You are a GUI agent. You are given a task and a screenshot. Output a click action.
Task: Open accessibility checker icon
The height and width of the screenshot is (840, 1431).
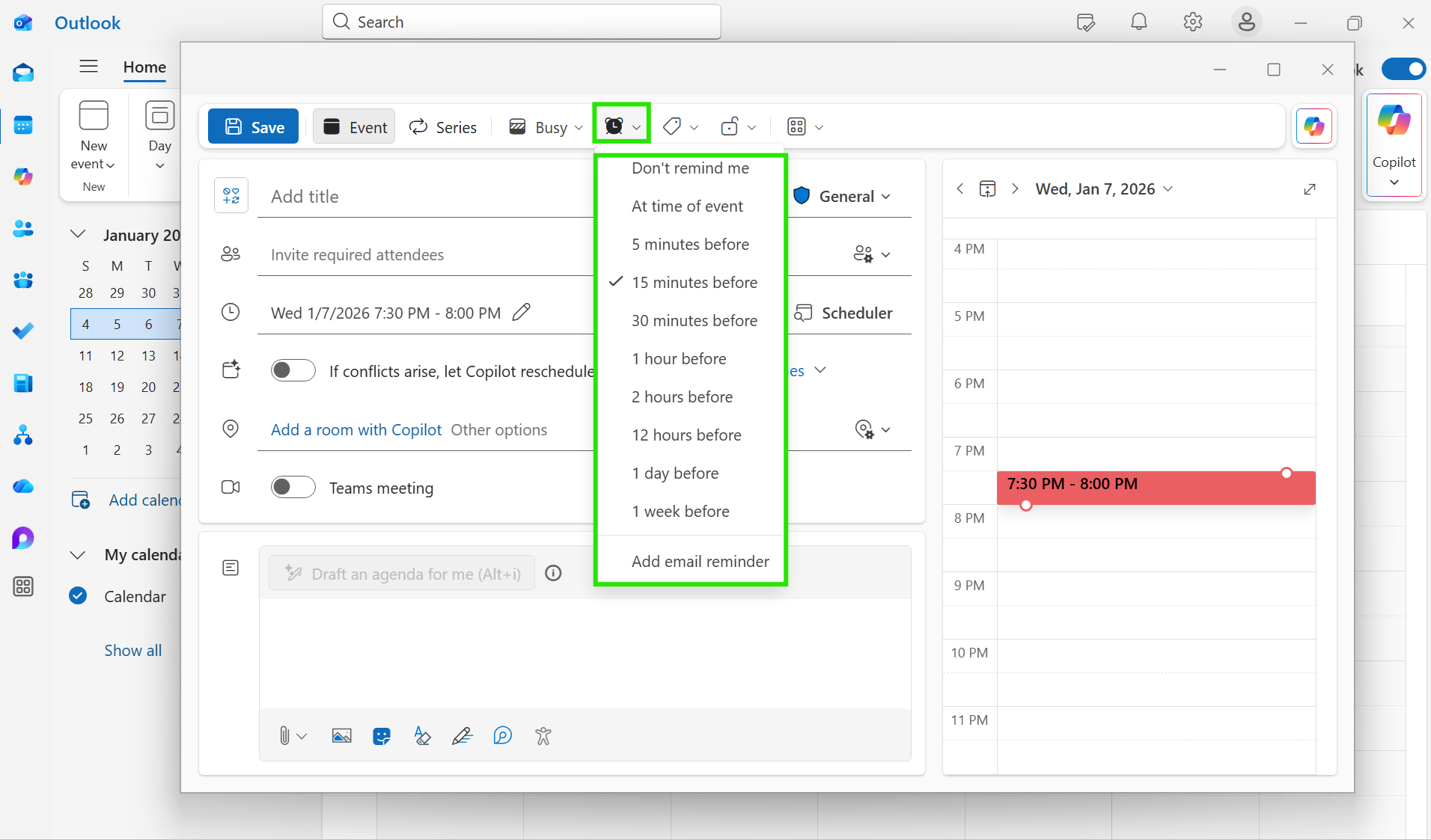pyautogui.click(x=543, y=736)
